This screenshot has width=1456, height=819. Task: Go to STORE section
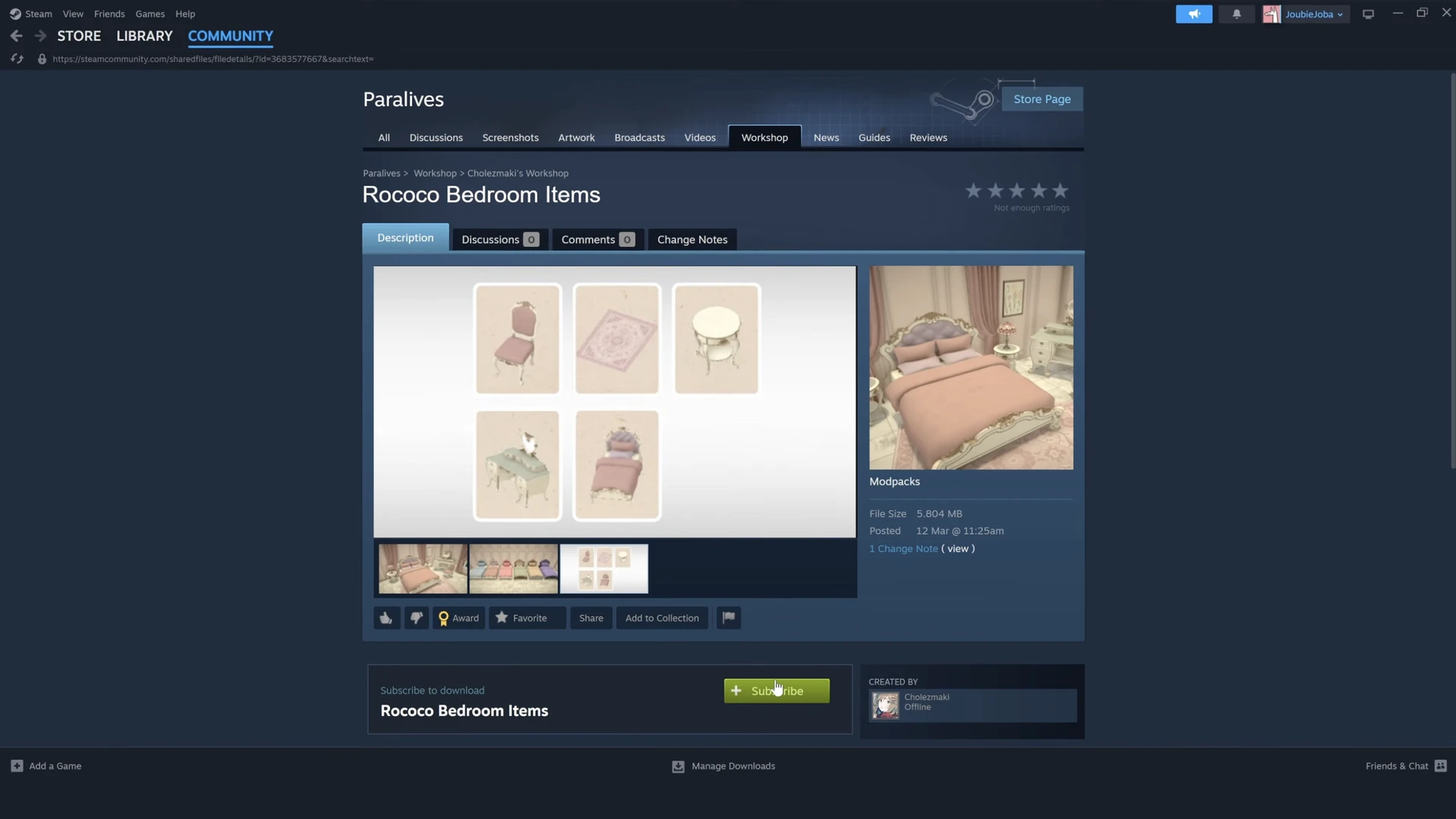tap(79, 36)
